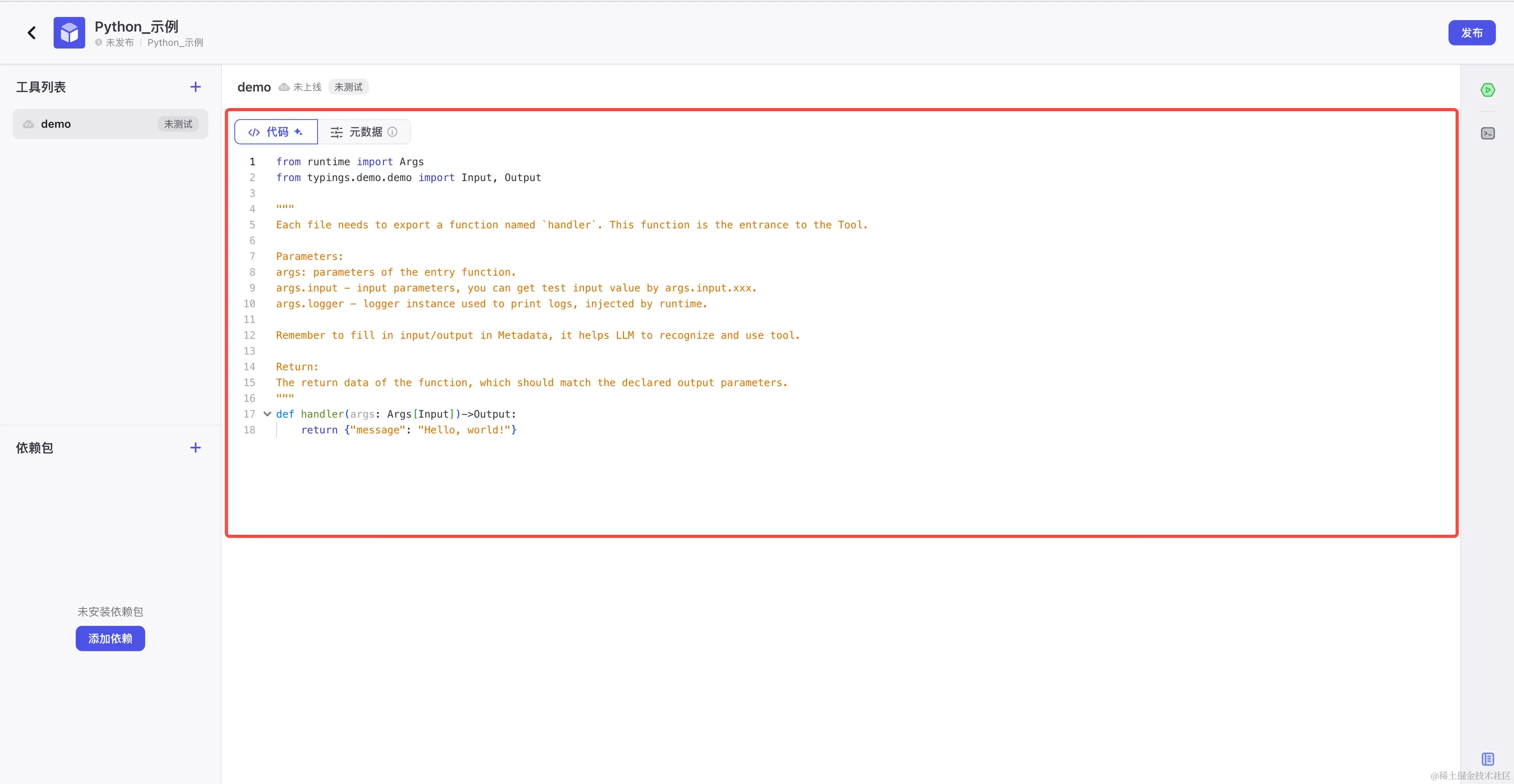
Task: Click the clock icon next to 未发布
Action: [99, 43]
